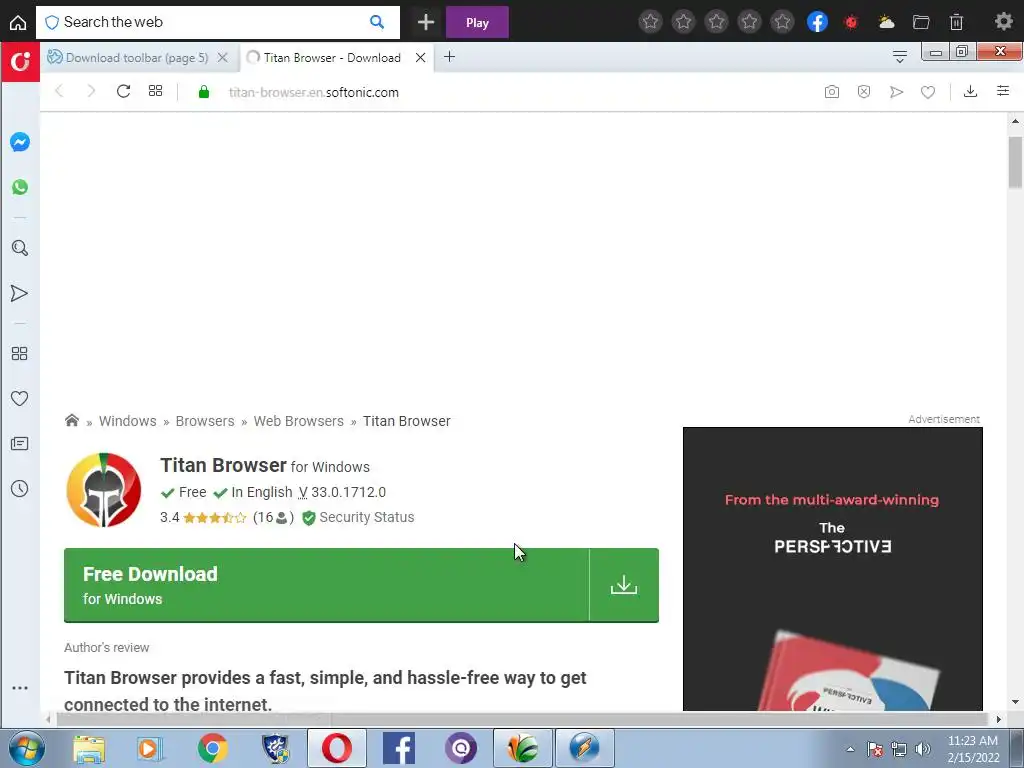The height and width of the screenshot is (768, 1024).
Task: Close the Download toolbar tab
Action: pos(223,57)
